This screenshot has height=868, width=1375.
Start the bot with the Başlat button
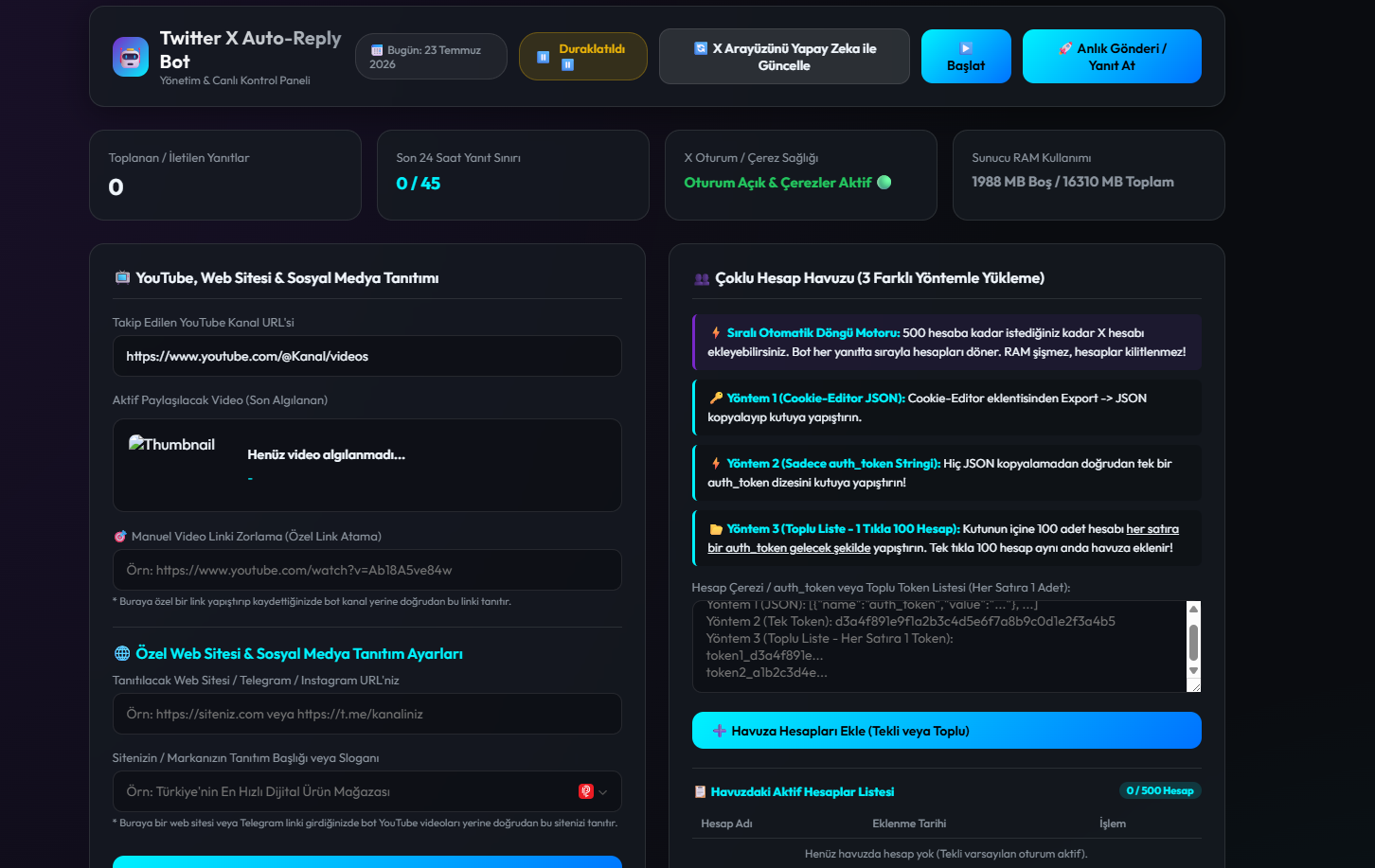[966, 57]
